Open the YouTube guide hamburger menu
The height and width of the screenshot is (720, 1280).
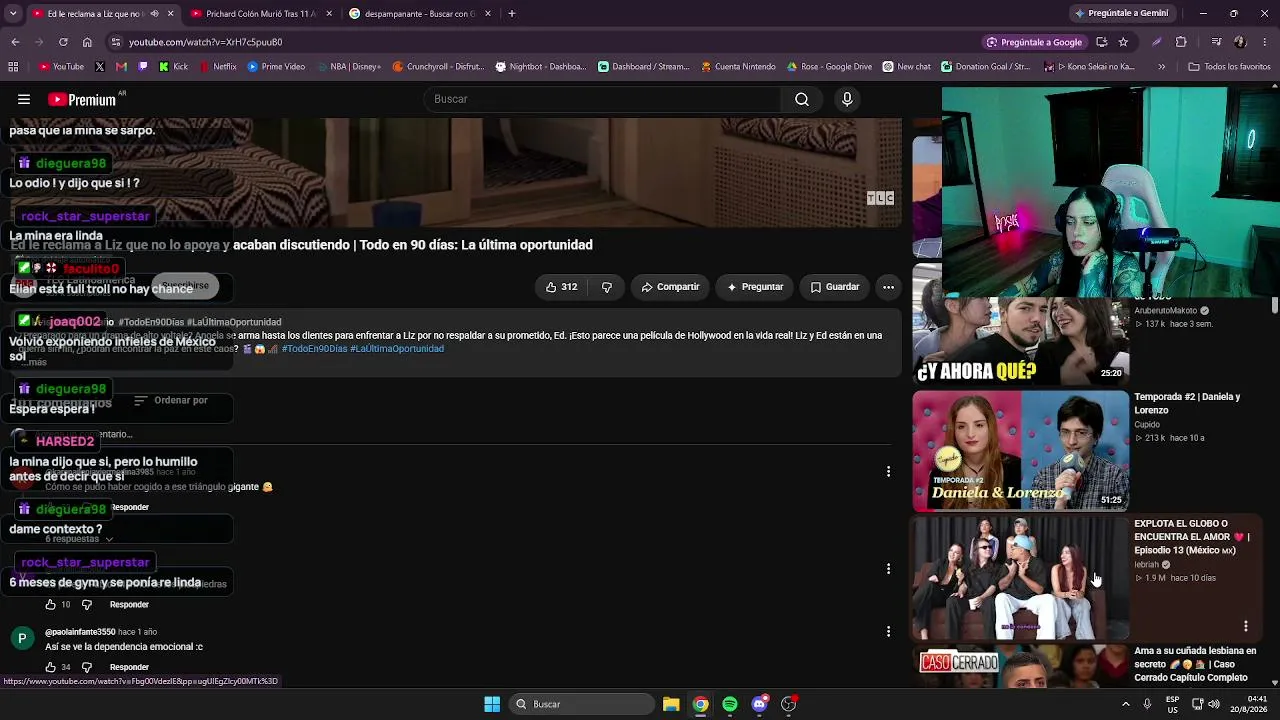tap(24, 99)
